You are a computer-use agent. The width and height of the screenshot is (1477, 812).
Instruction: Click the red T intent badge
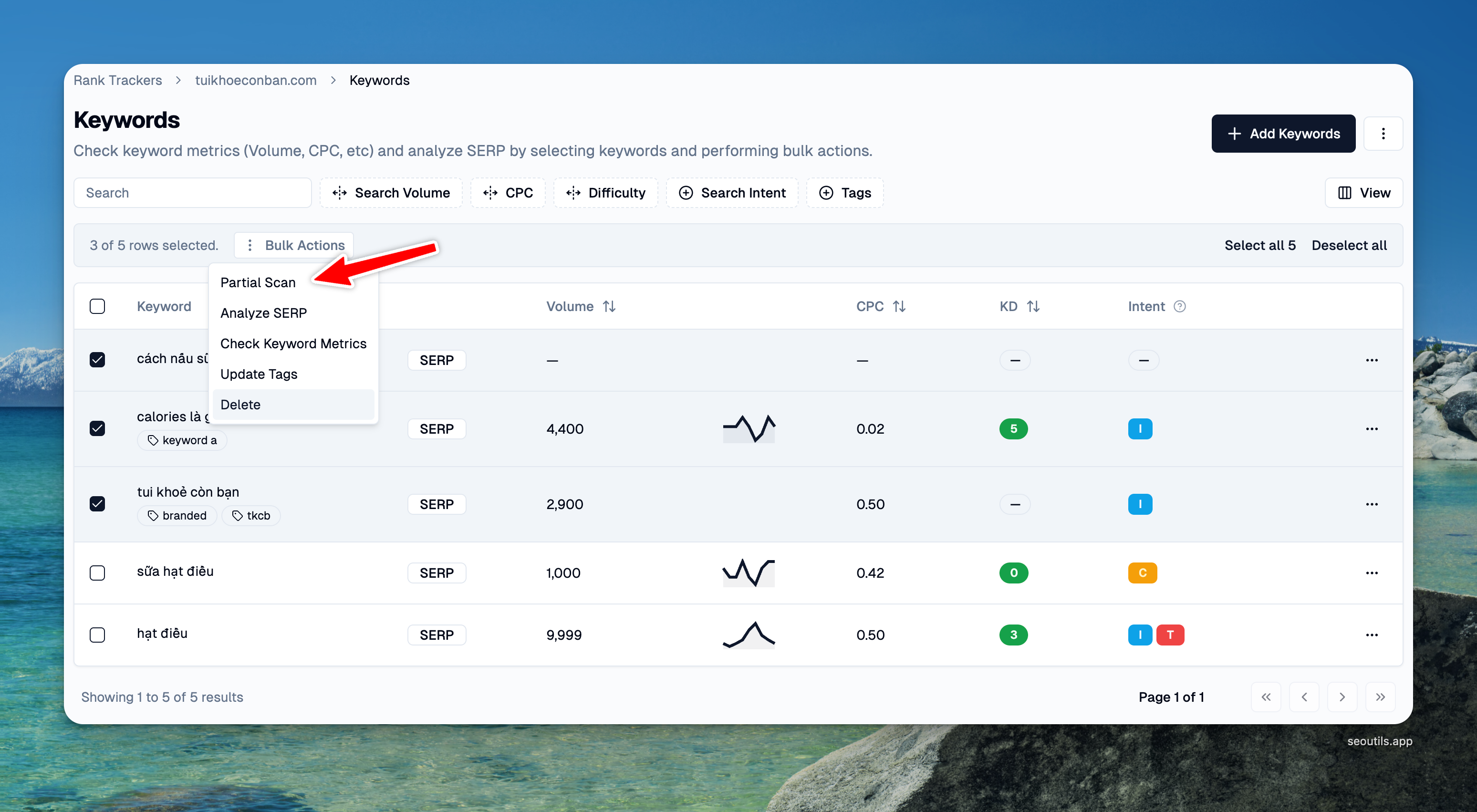[x=1170, y=635]
